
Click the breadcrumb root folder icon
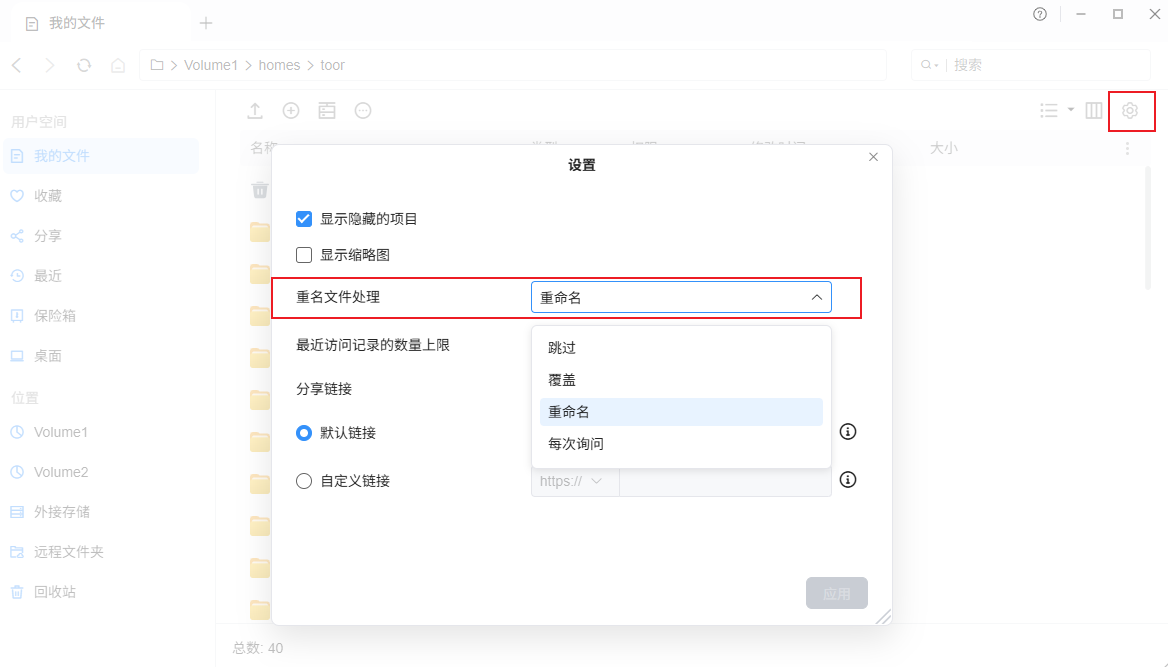[x=156, y=66]
